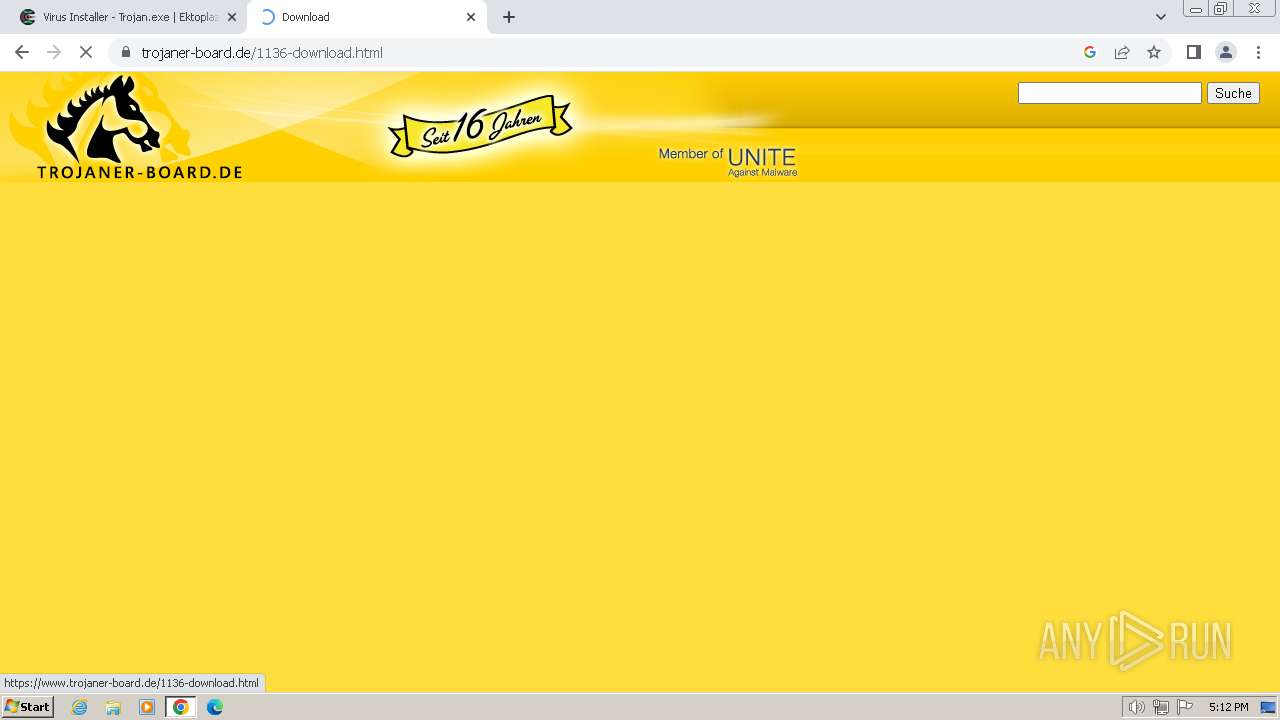
Task: Open the Chrome profile avatar
Action: (1226, 52)
